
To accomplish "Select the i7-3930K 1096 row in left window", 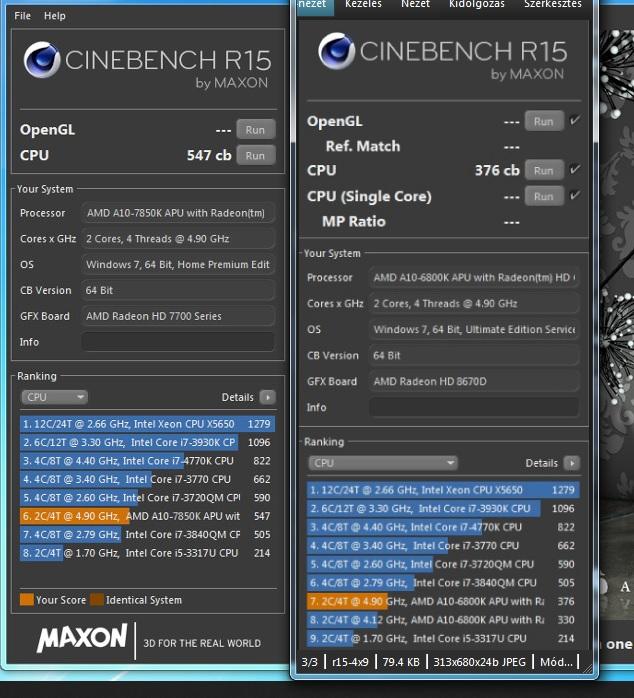I will pyautogui.click(x=147, y=442).
